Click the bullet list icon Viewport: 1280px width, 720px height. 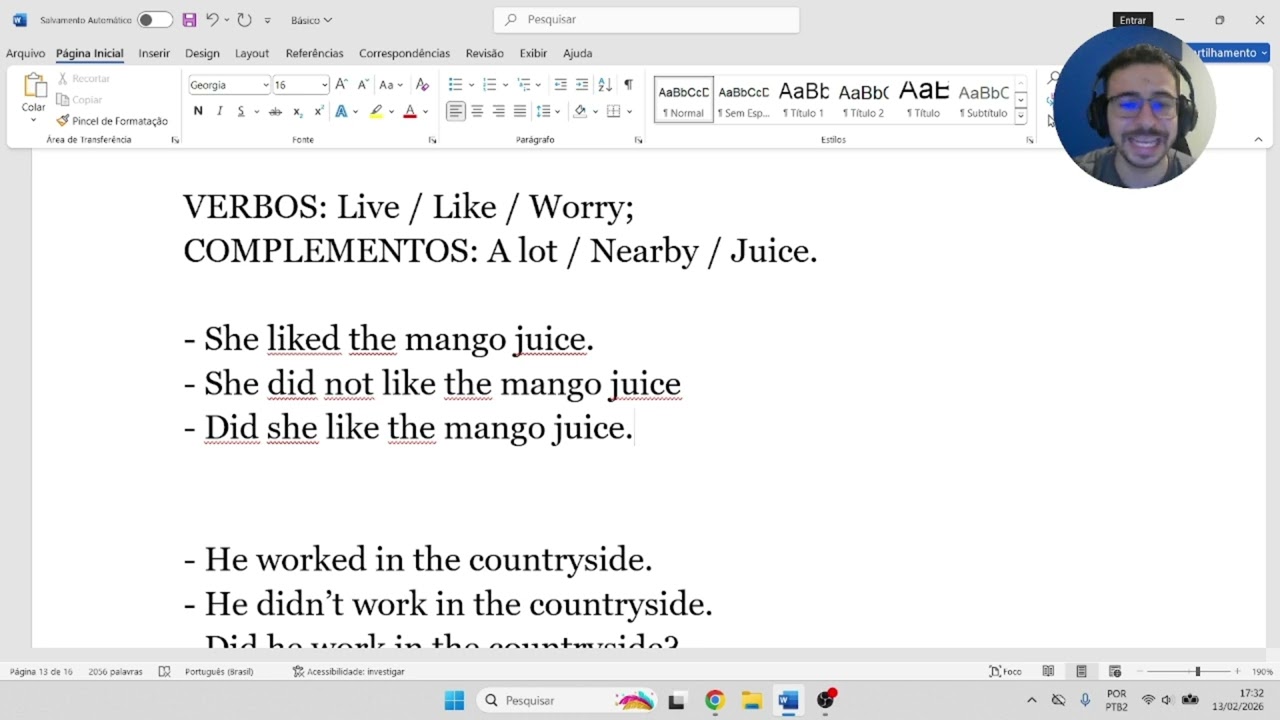tap(455, 85)
